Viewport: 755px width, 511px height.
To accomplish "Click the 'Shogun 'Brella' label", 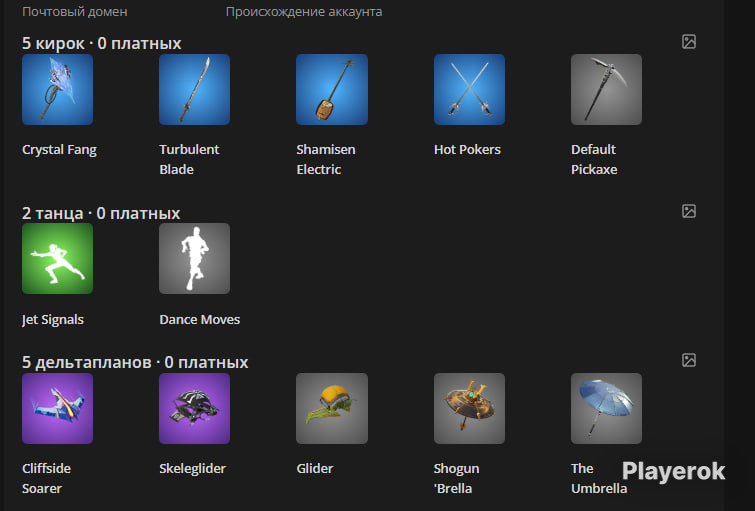I will [456, 478].
